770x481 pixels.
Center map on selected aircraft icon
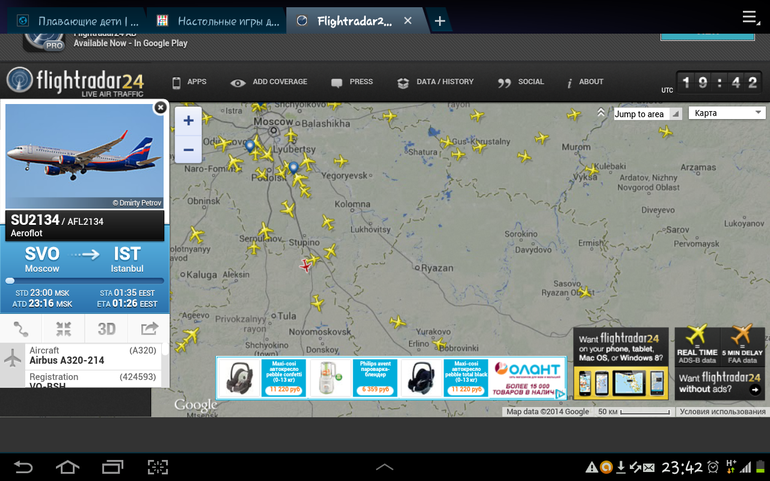click(x=63, y=329)
